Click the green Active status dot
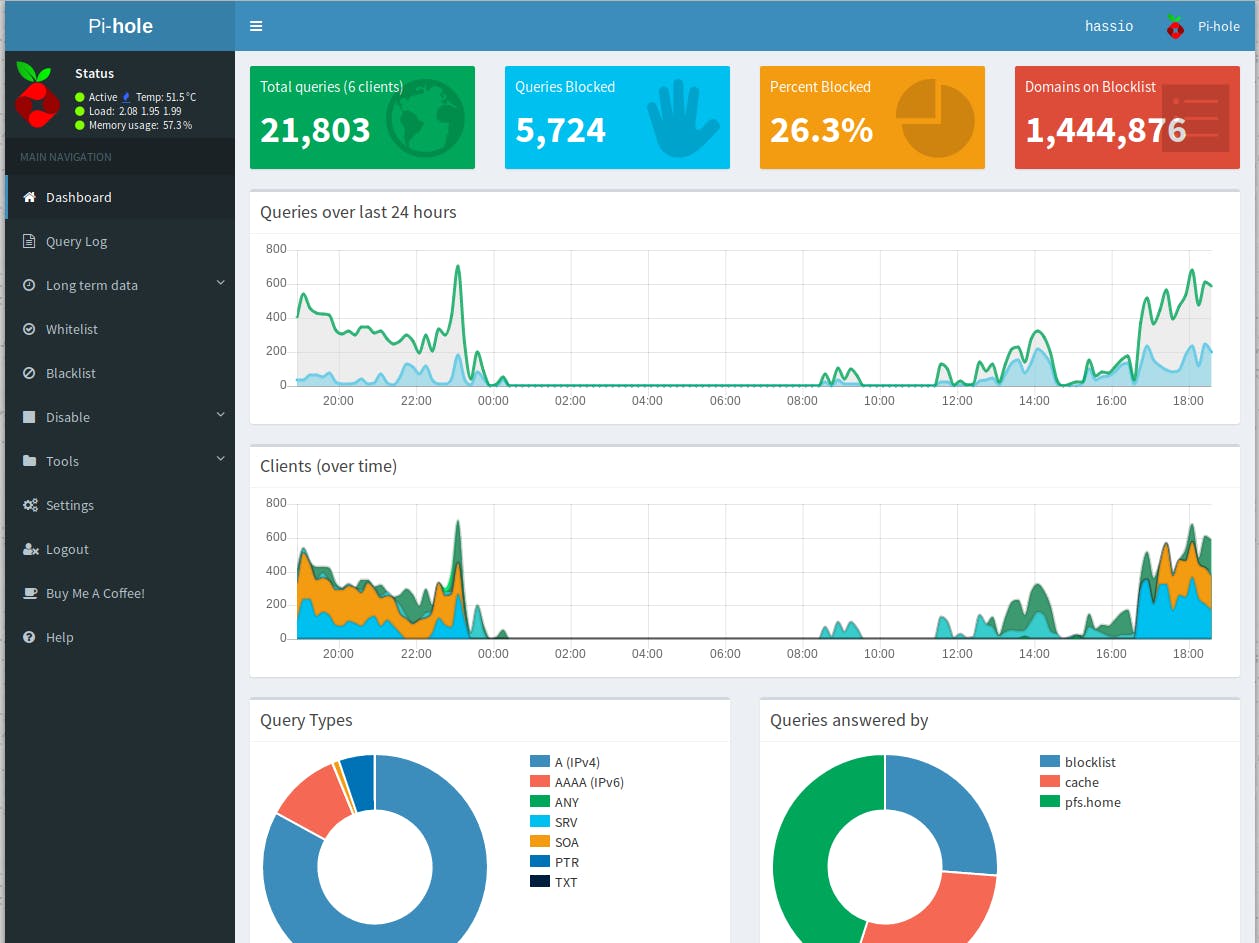Screen dimensions: 1259x943 [x=80, y=97]
